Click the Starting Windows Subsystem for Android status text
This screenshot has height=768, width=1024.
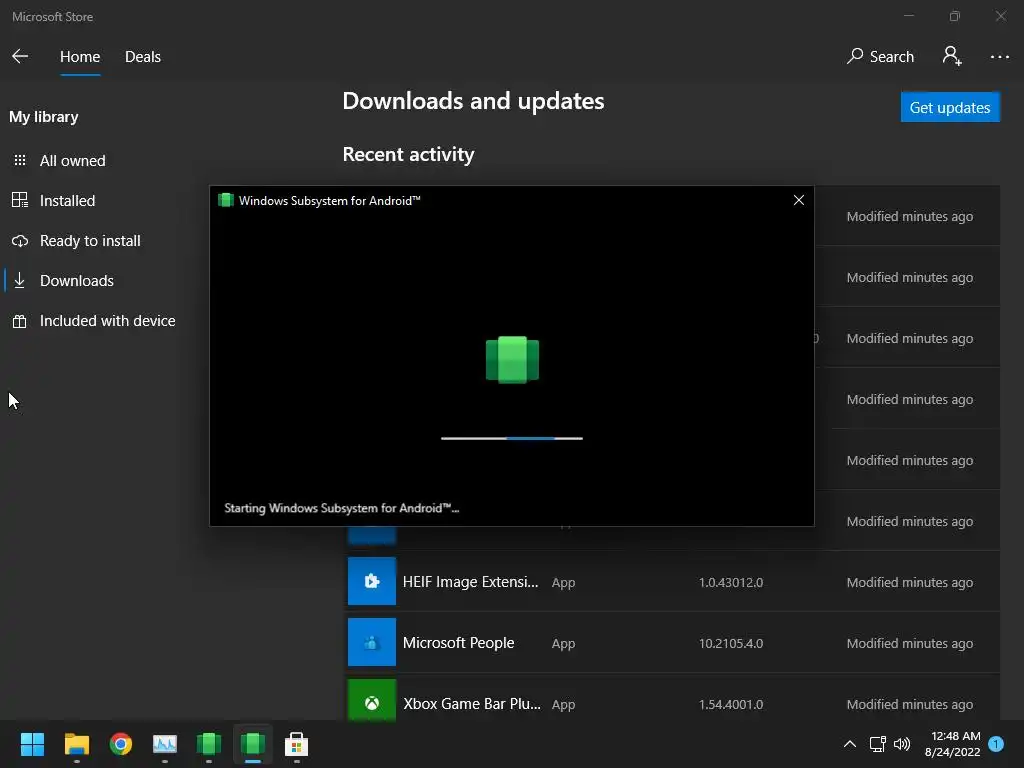pyautogui.click(x=342, y=508)
